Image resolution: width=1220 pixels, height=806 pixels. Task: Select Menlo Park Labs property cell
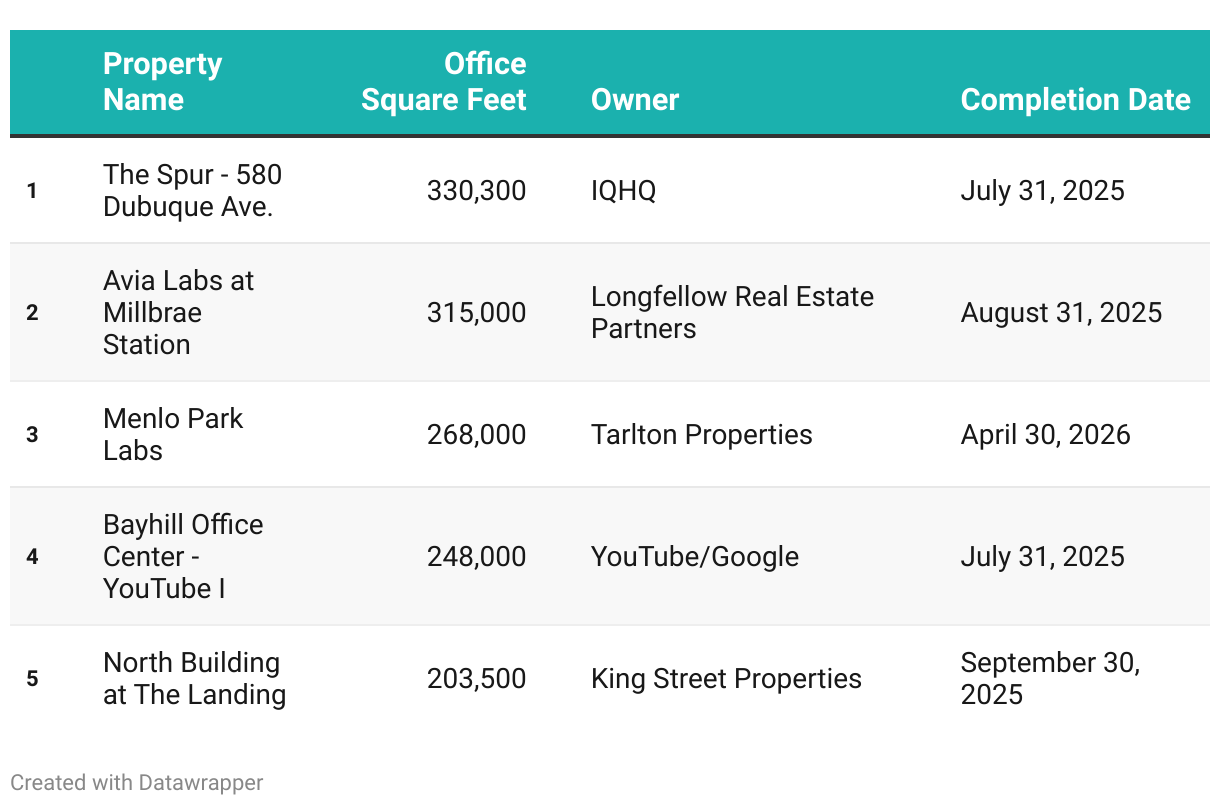point(173,434)
